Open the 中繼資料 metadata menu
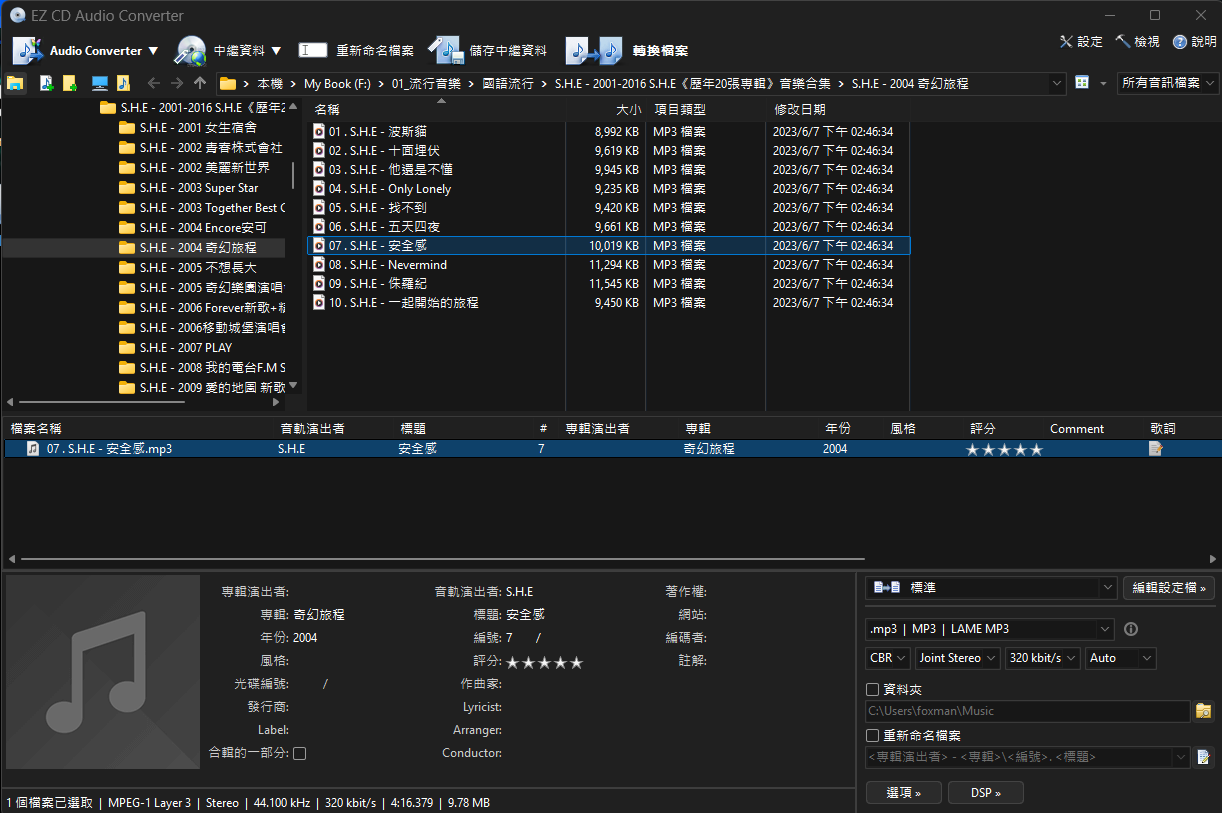1222x813 pixels. tap(229, 50)
